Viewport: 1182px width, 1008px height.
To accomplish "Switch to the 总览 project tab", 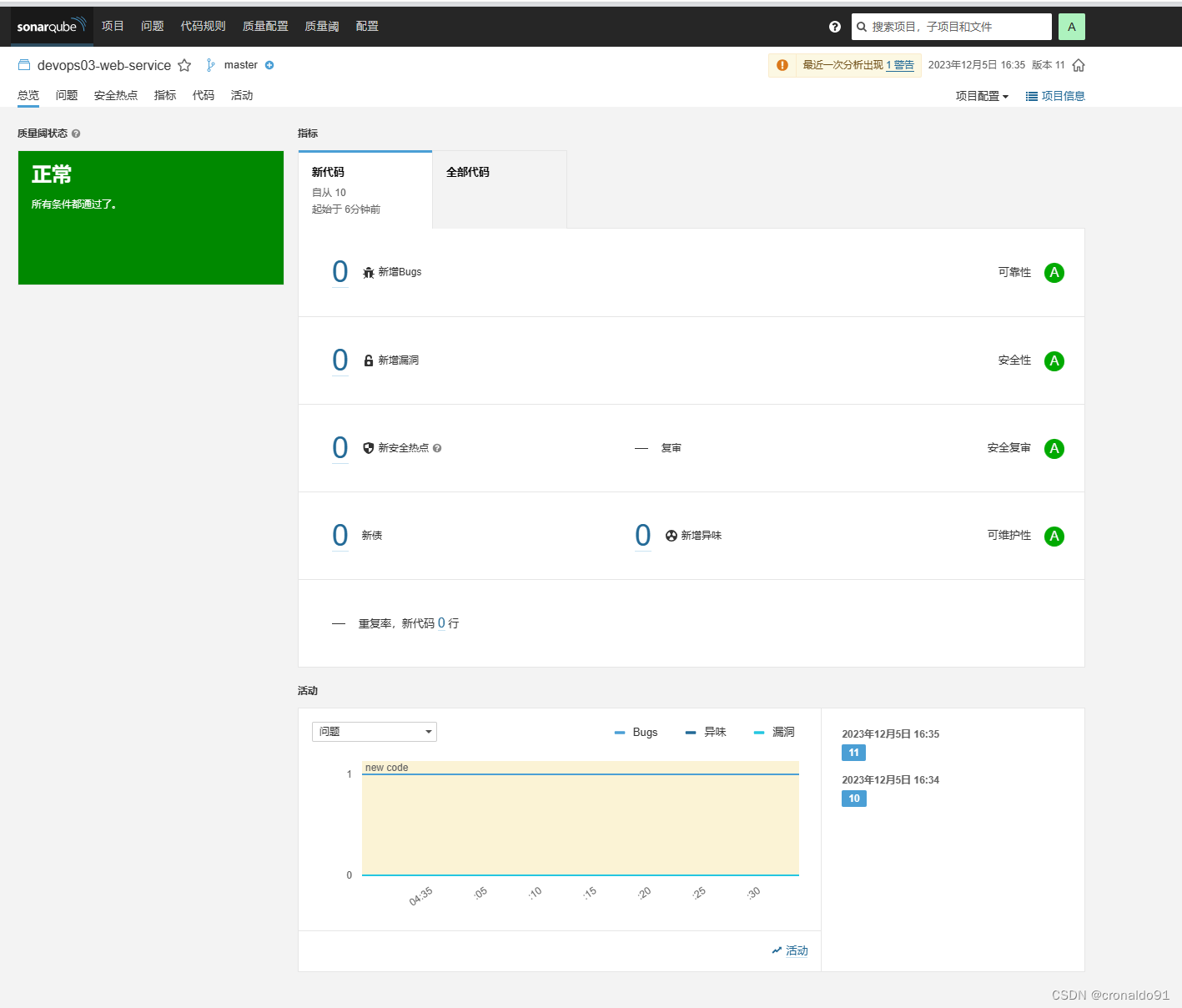I will [x=28, y=95].
